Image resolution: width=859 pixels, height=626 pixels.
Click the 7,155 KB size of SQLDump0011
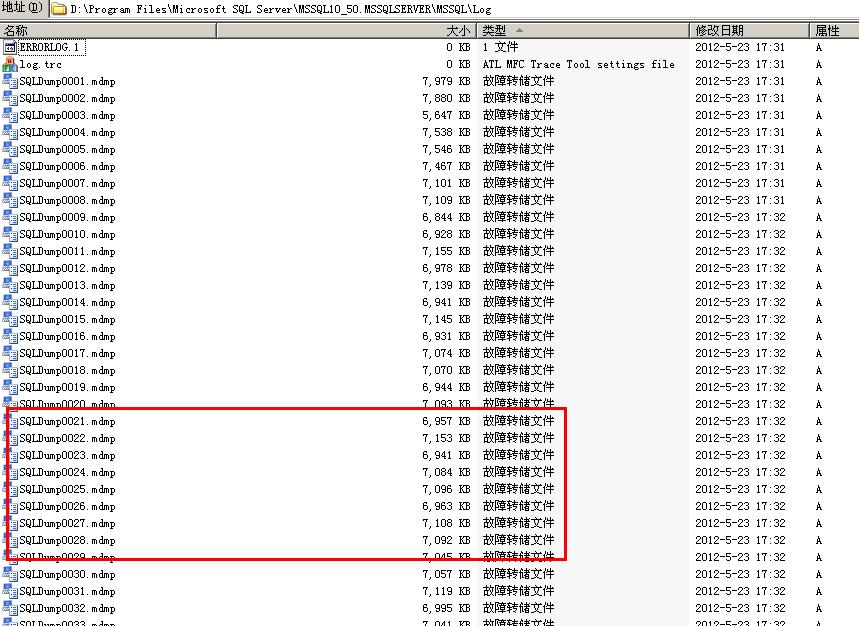tap(446, 251)
